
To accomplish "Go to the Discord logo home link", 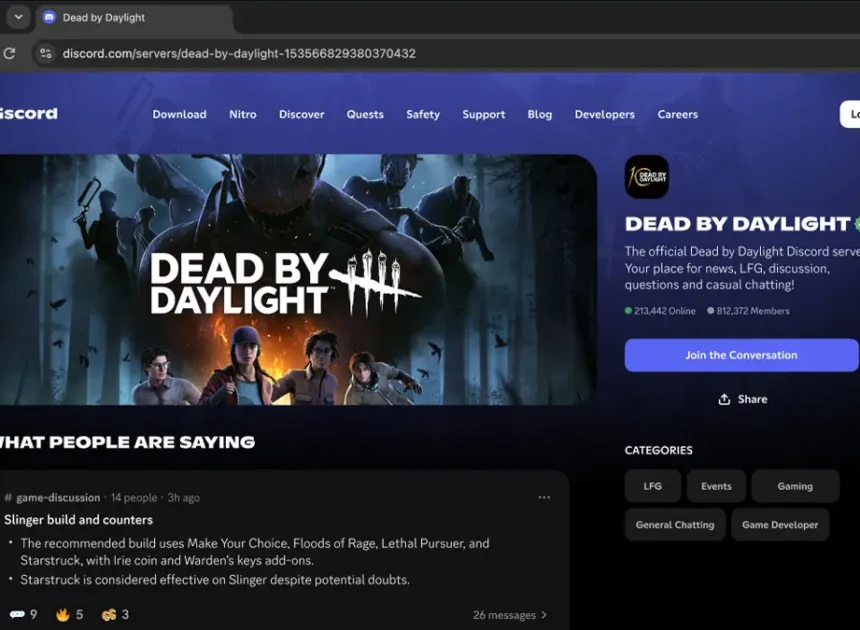I will 29,113.
